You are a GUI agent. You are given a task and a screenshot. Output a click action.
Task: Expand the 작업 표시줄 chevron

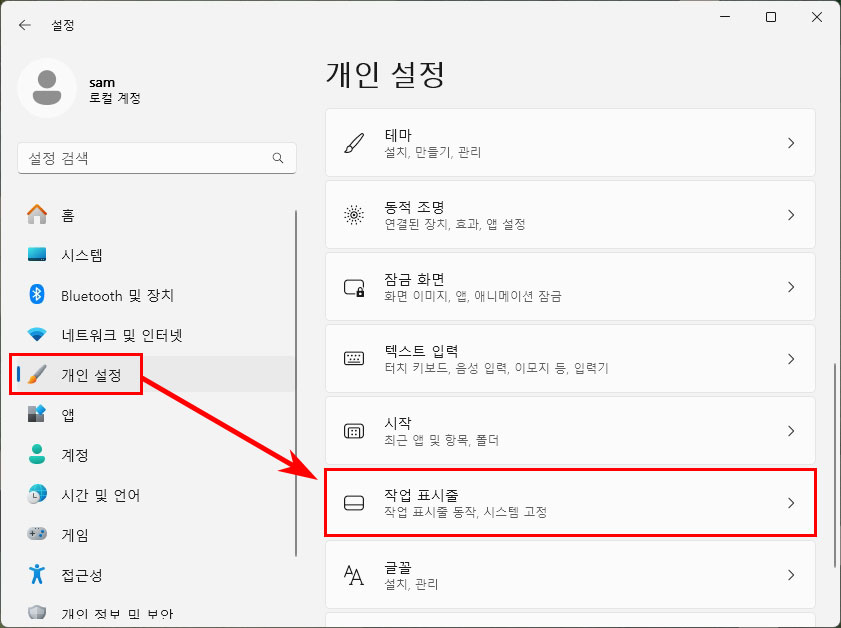coord(792,503)
